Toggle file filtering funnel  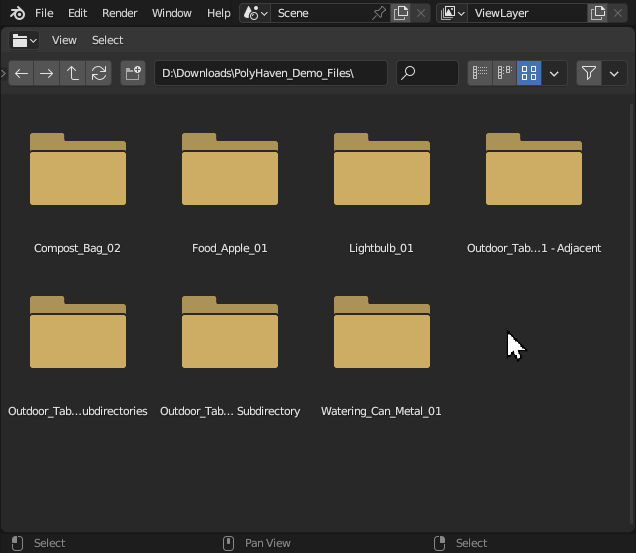[589, 73]
